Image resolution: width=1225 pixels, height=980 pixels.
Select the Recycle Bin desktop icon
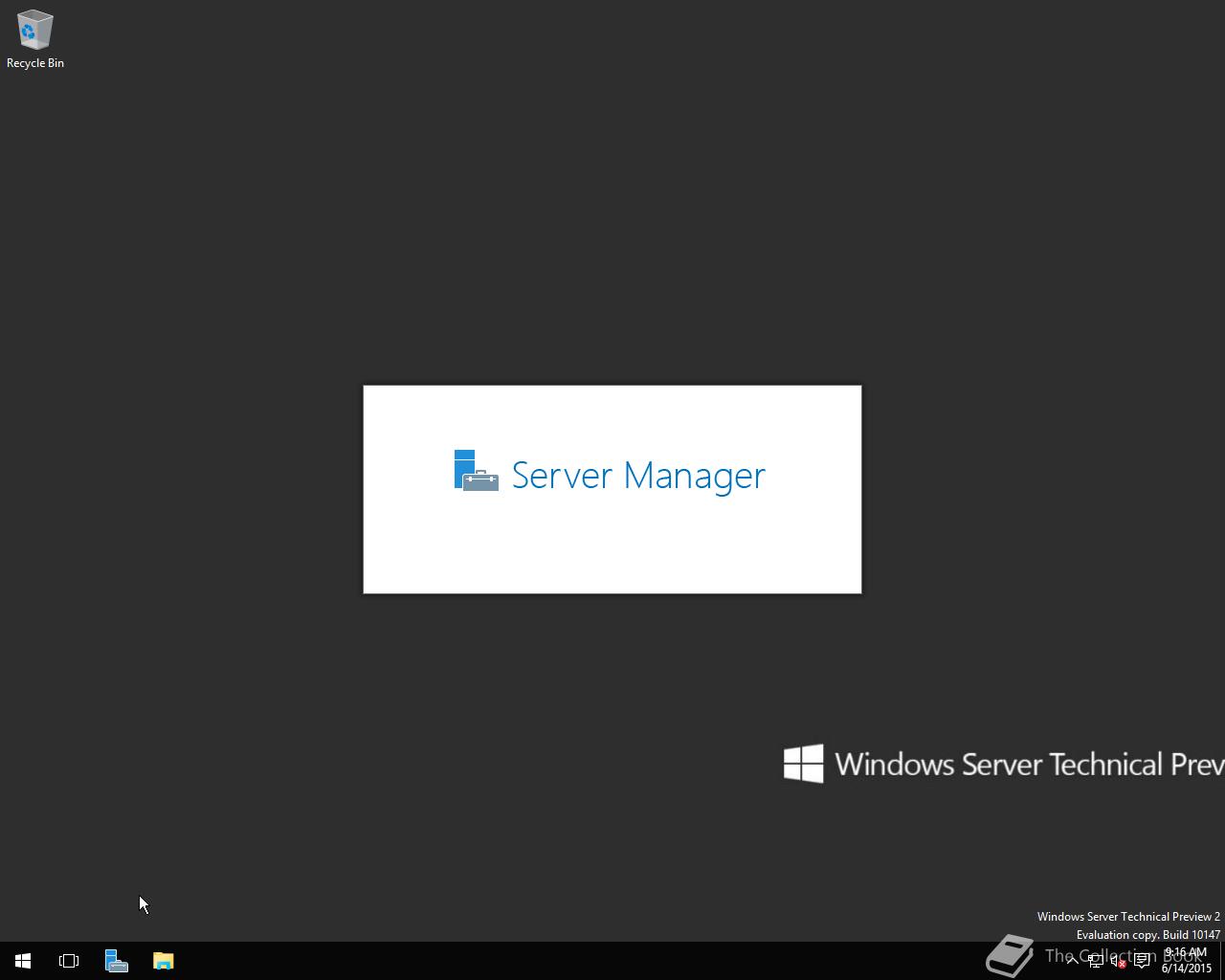[x=35, y=39]
